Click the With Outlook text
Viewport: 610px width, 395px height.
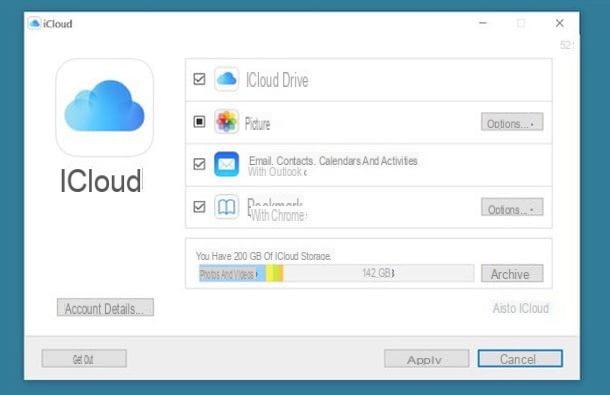pyautogui.click(x=277, y=172)
